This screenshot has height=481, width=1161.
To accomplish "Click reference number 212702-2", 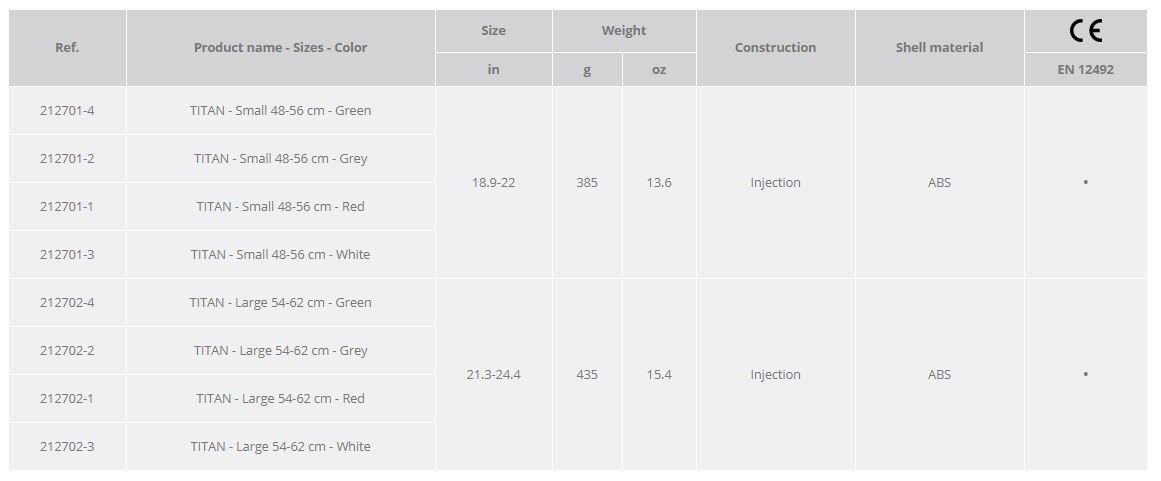I will pyautogui.click(x=67, y=350).
